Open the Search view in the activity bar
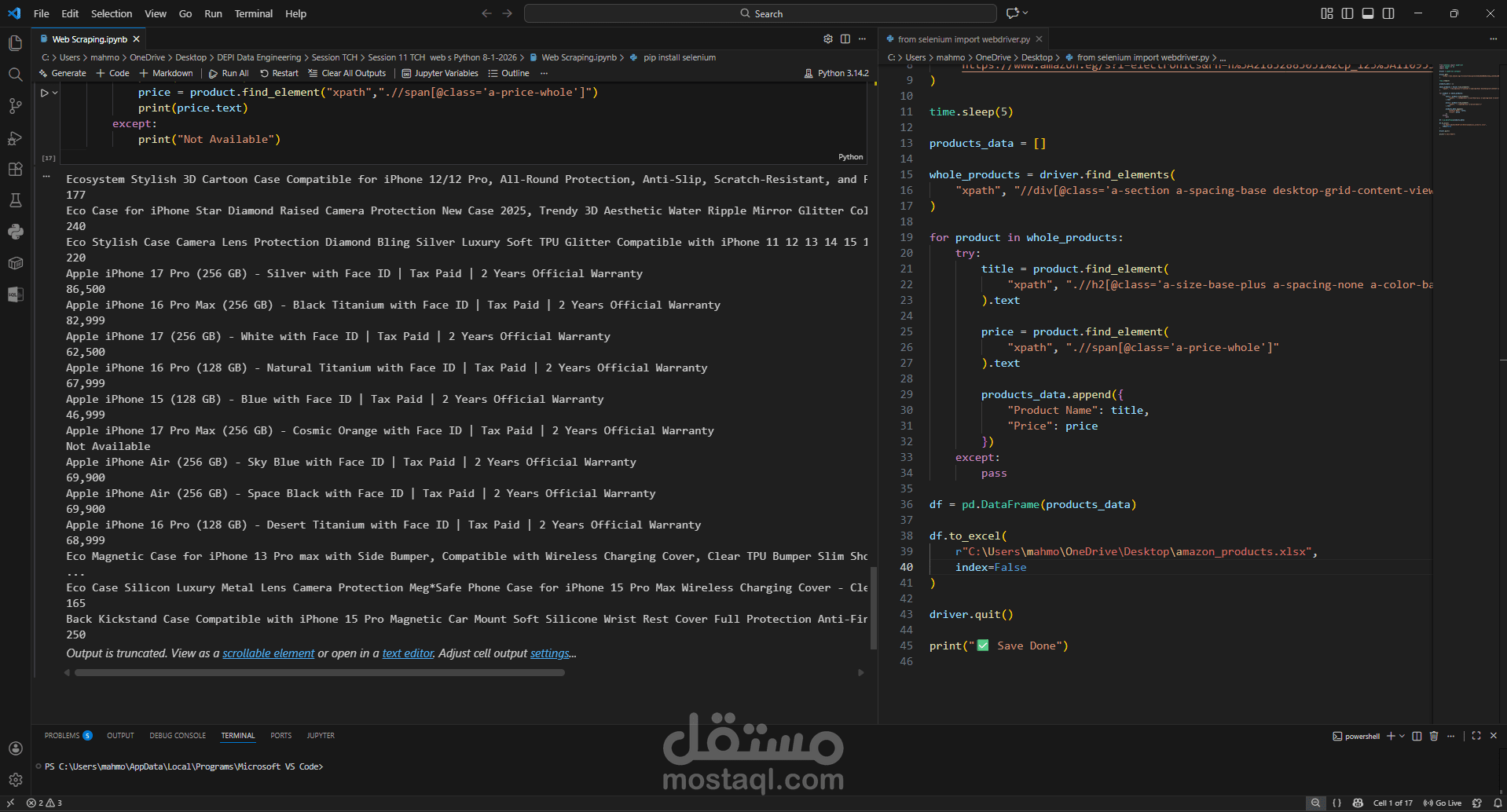 coord(15,75)
